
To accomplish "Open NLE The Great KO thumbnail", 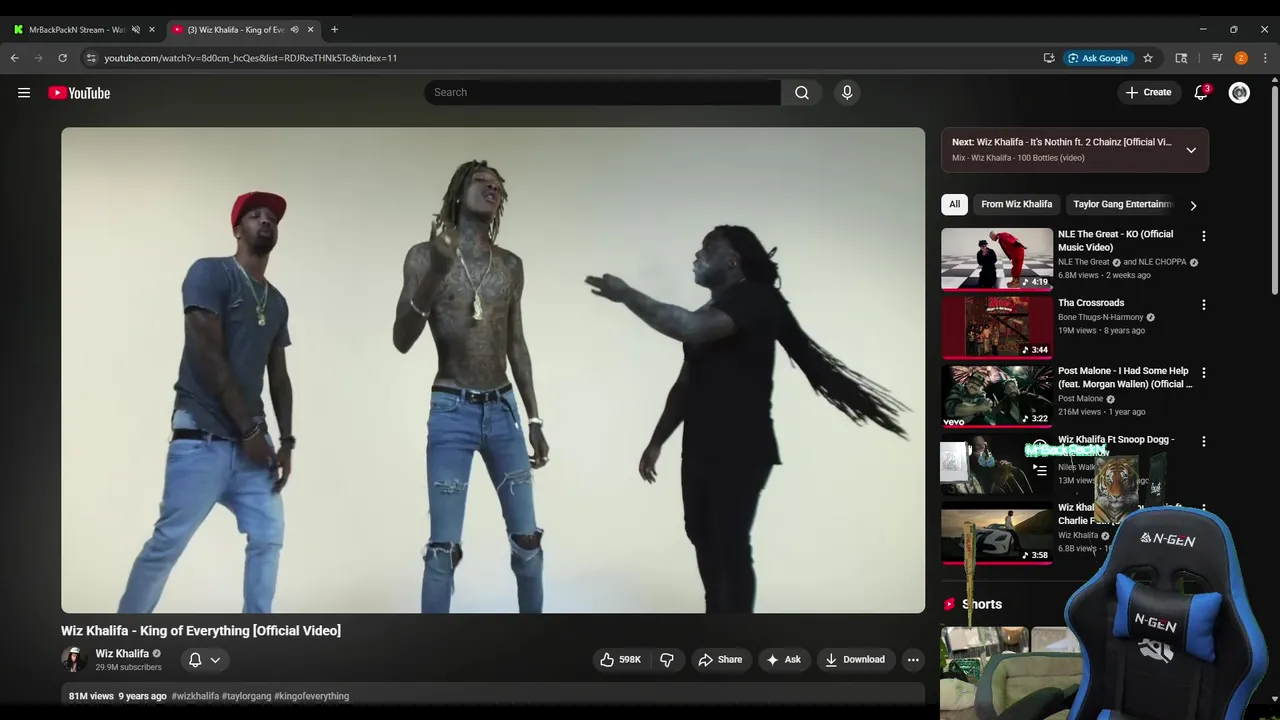I will tap(996, 259).
